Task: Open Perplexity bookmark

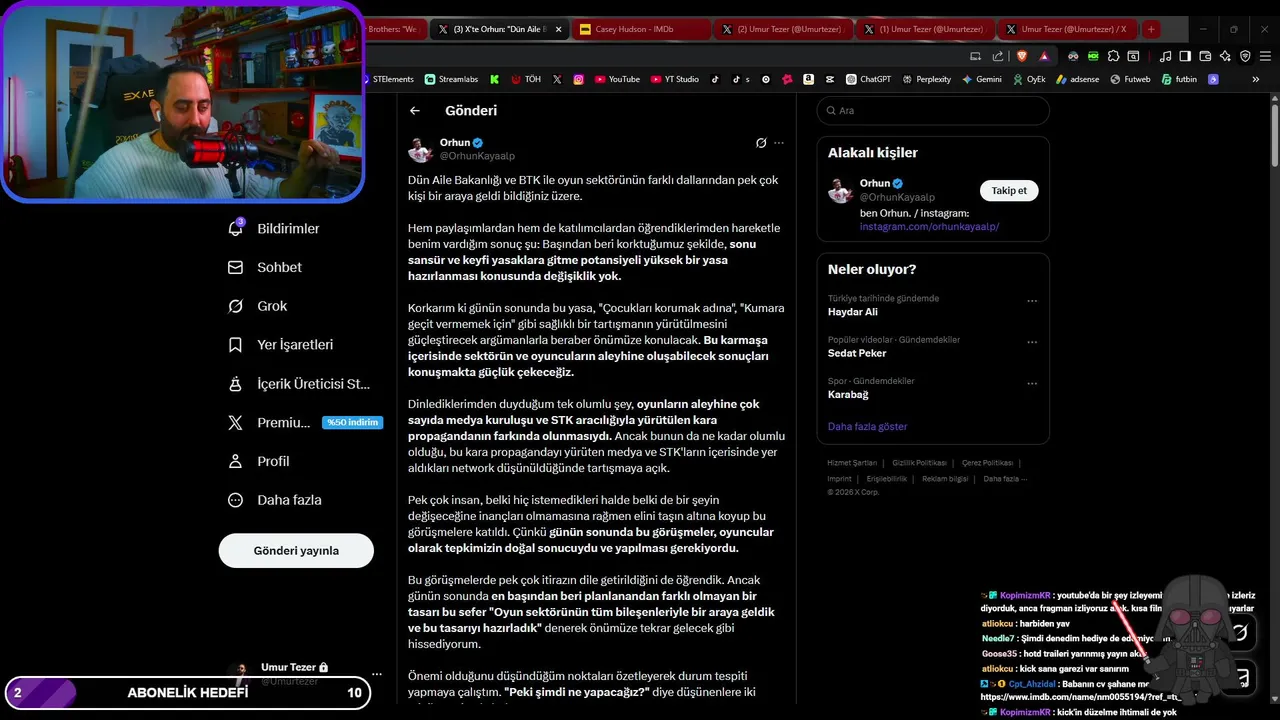Action: click(x=927, y=79)
